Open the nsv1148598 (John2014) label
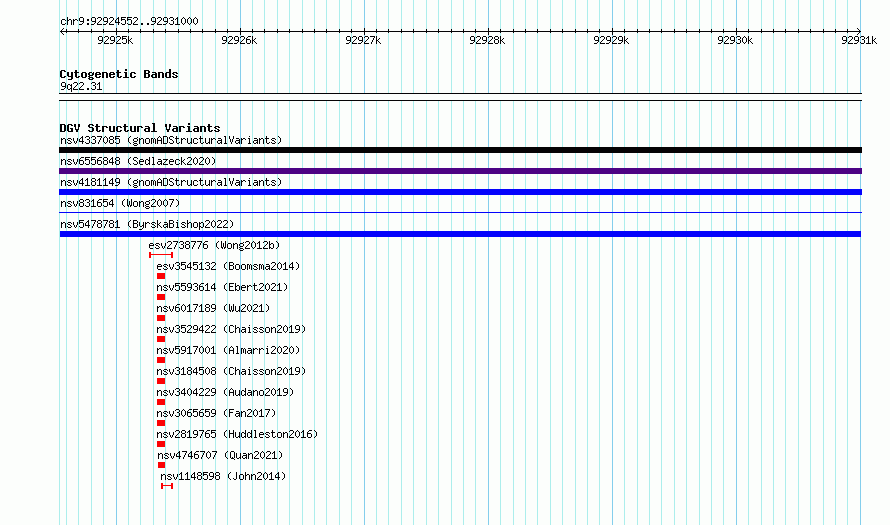890x525 pixels. [222, 476]
